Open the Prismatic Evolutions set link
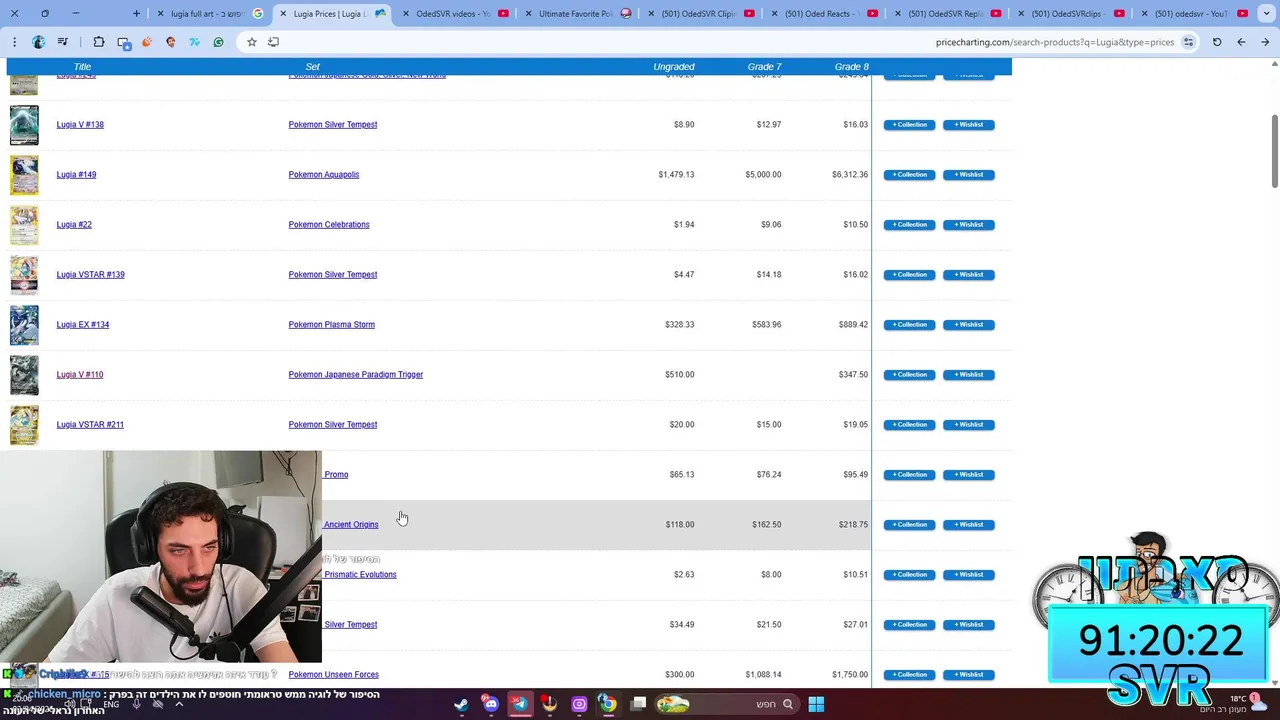This screenshot has height=720, width=1280. coord(360,575)
